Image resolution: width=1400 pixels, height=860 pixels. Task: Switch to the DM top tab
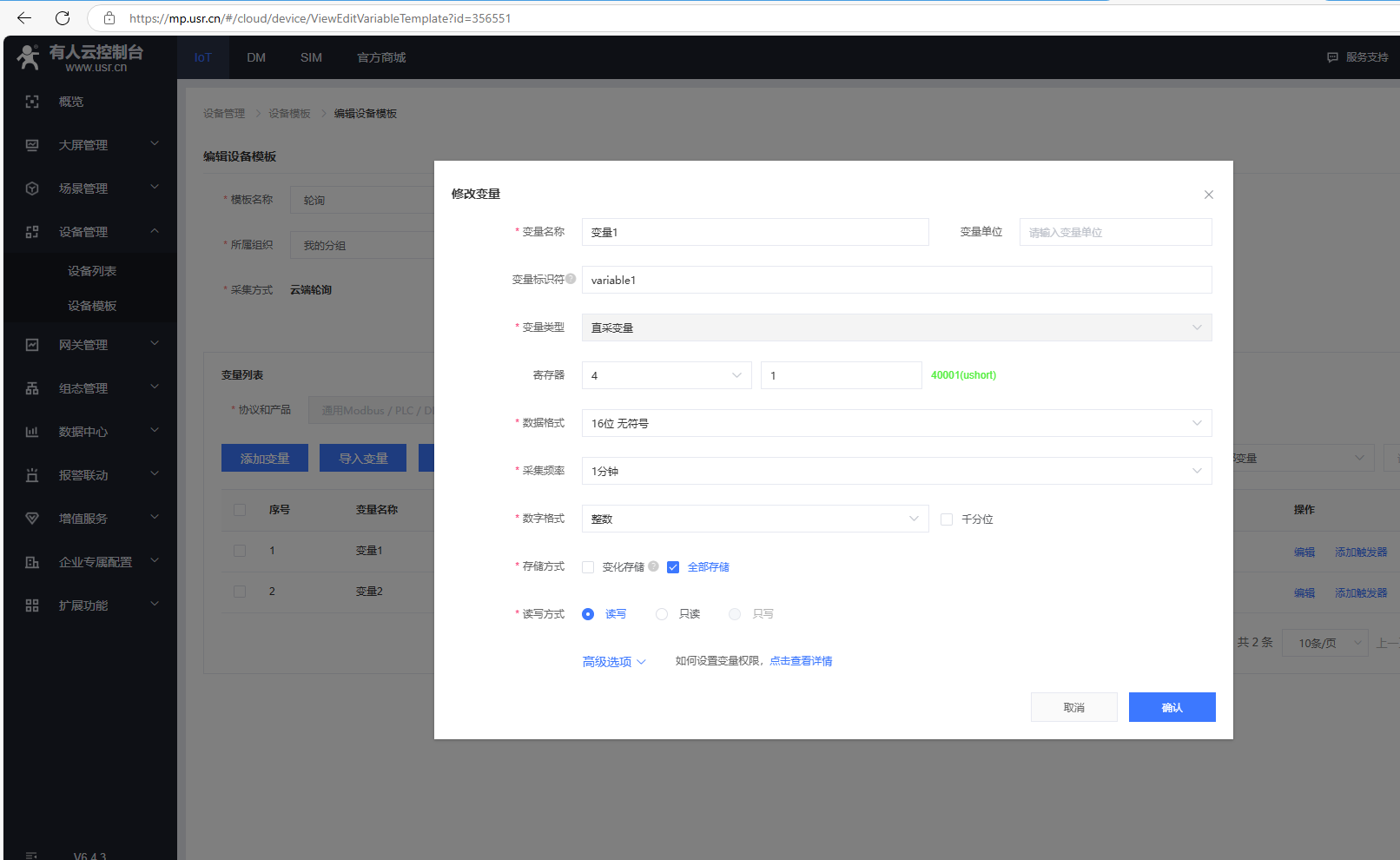tap(256, 57)
